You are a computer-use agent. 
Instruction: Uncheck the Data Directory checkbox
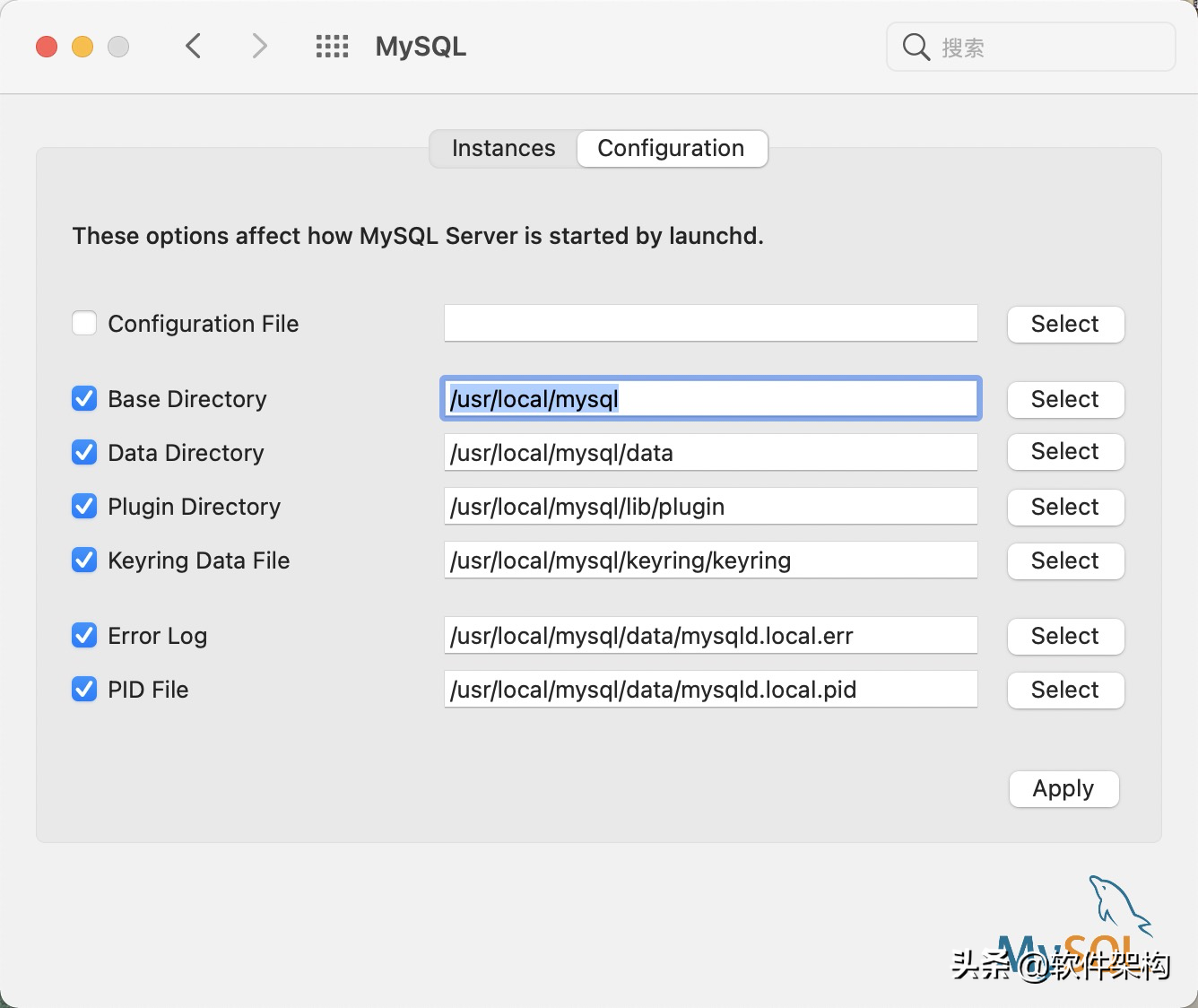(84, 452)
